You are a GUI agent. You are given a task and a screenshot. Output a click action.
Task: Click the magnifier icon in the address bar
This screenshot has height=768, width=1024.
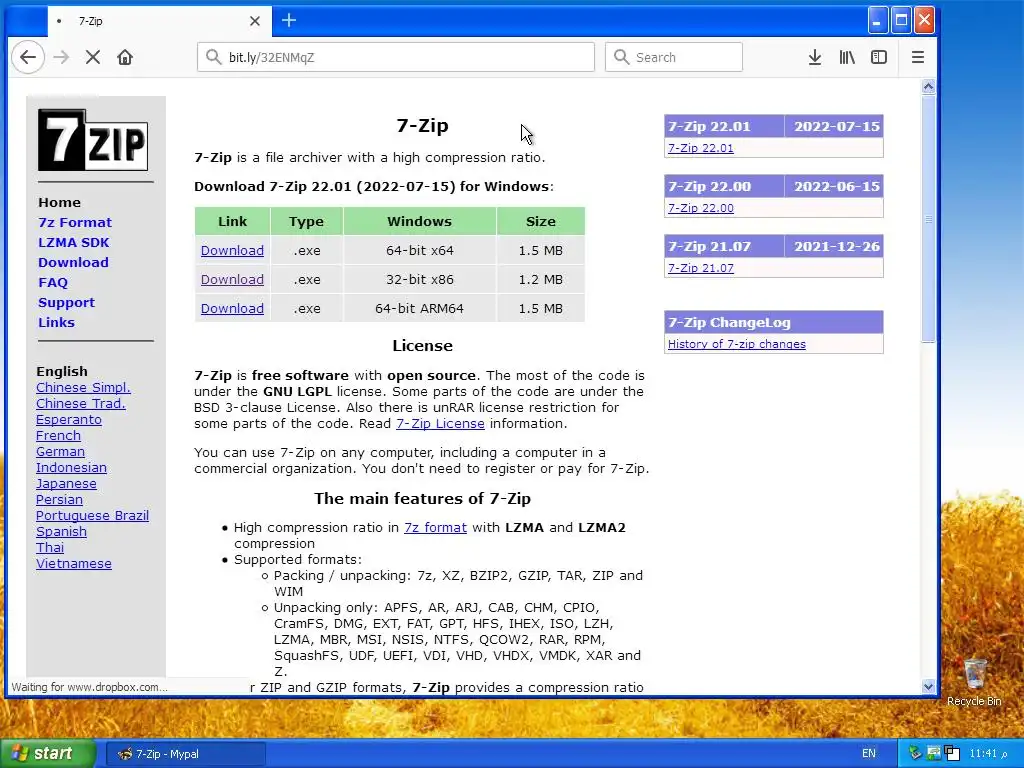214,57
